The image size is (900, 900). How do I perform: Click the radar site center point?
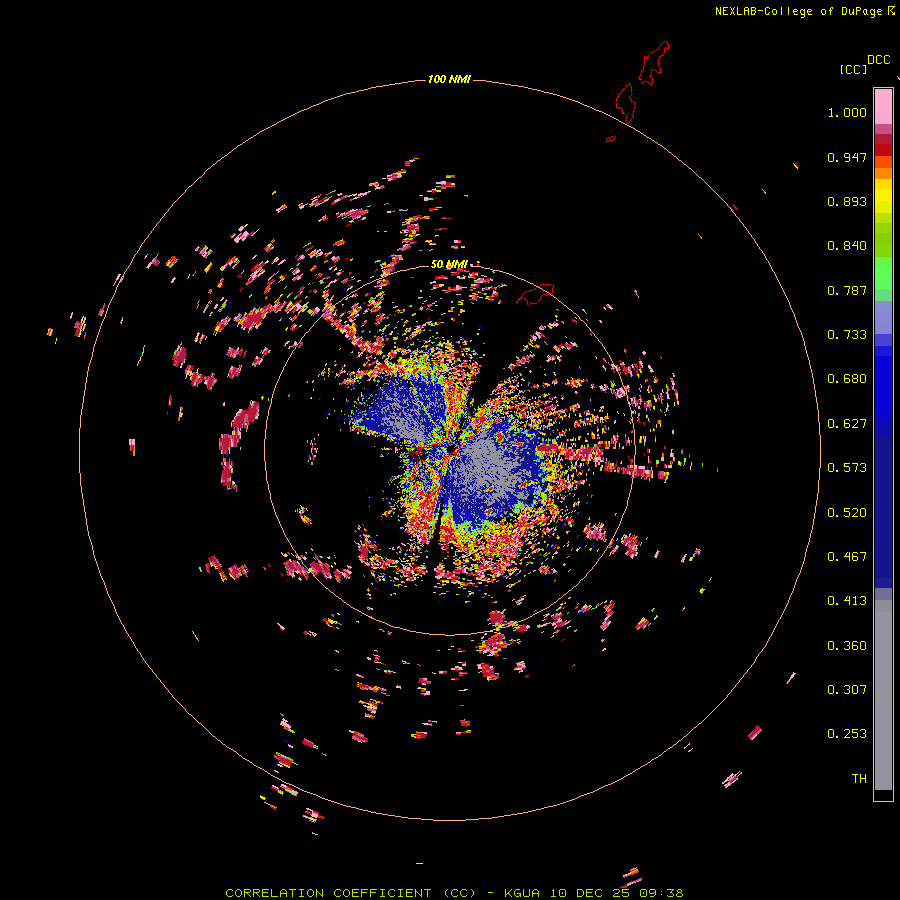pyautogui.click(x=453, y=448)
